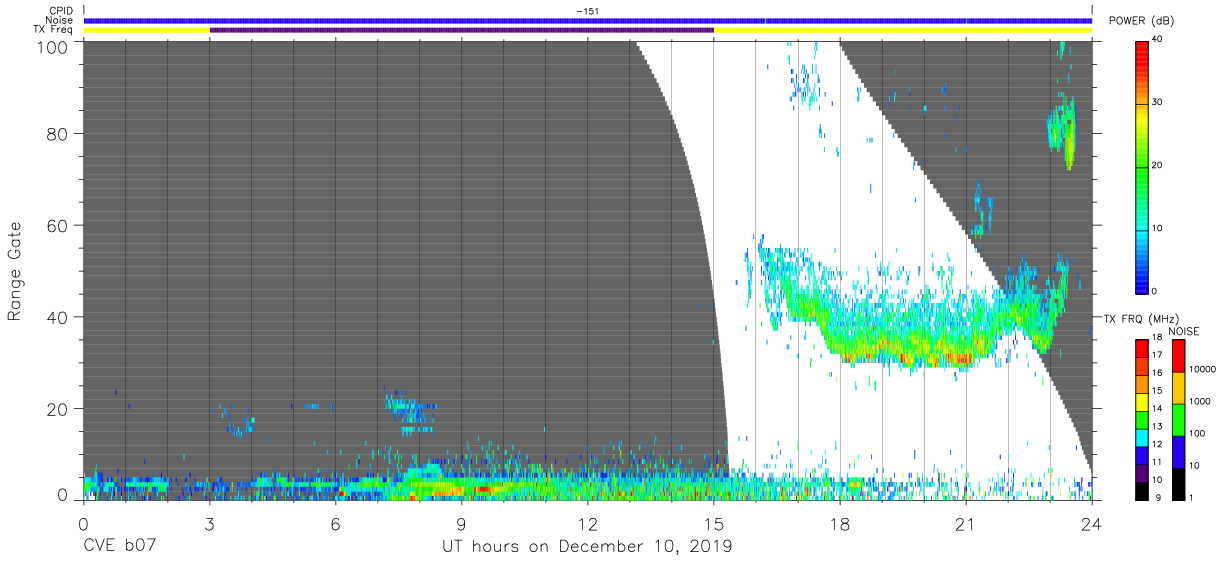The height and width of the screenshot is (567, 1228).
Task: Click x-axis tick label '3'
Action: pyautogui.click(x=209, y=523)
